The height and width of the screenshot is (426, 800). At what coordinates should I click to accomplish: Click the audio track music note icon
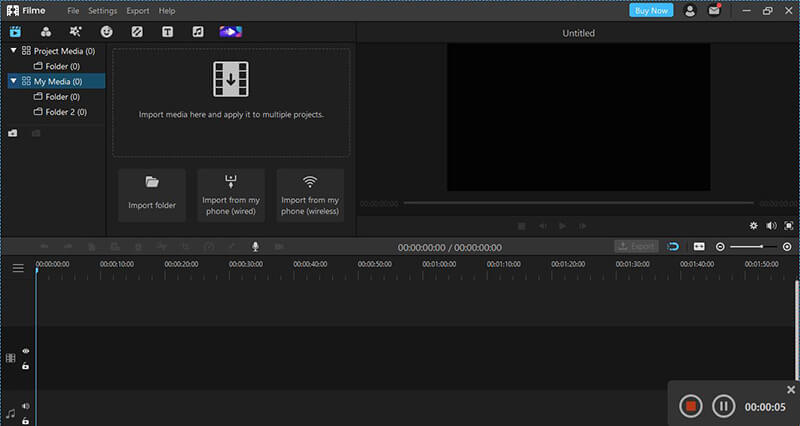click(x=11, y=414)
